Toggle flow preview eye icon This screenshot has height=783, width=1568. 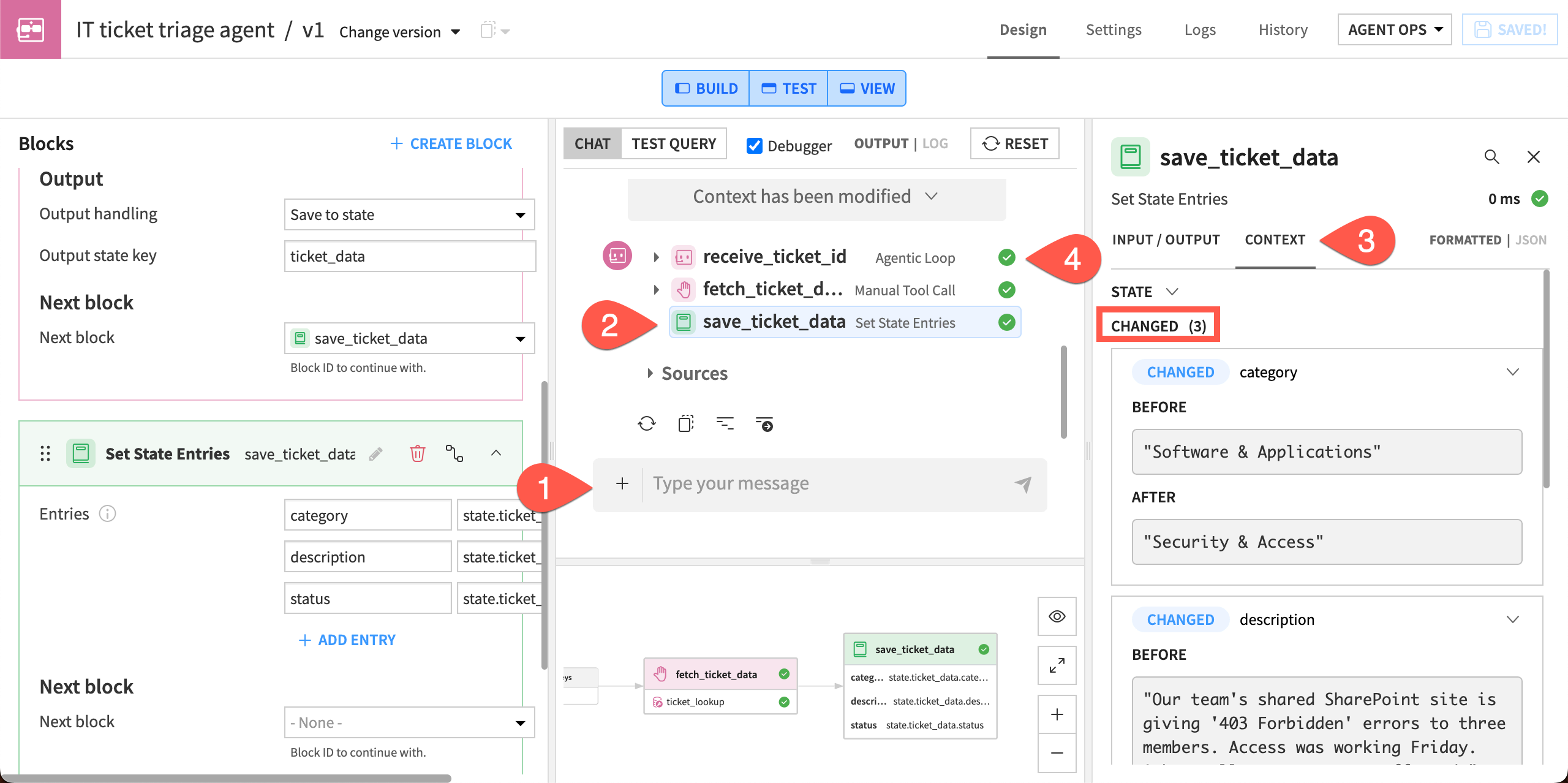(1057, 616)
